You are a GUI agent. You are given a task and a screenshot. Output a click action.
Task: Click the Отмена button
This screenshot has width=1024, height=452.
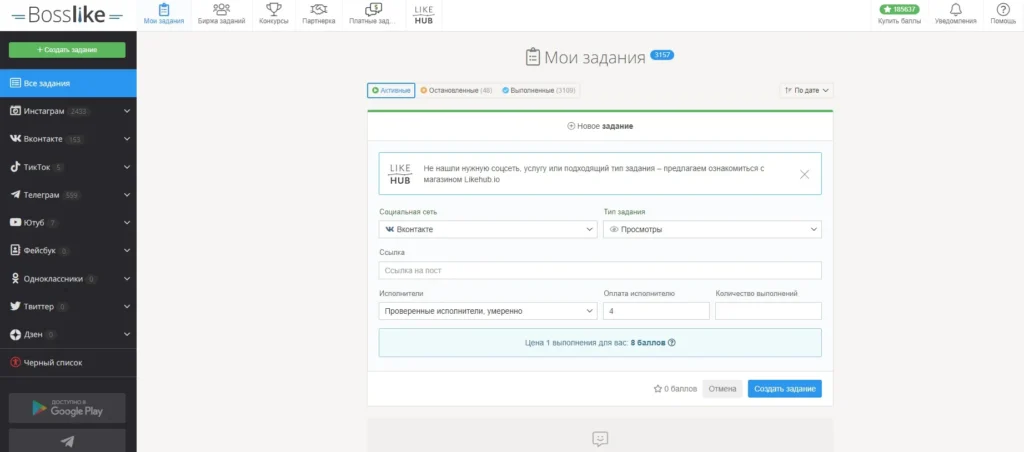point(722,389)
